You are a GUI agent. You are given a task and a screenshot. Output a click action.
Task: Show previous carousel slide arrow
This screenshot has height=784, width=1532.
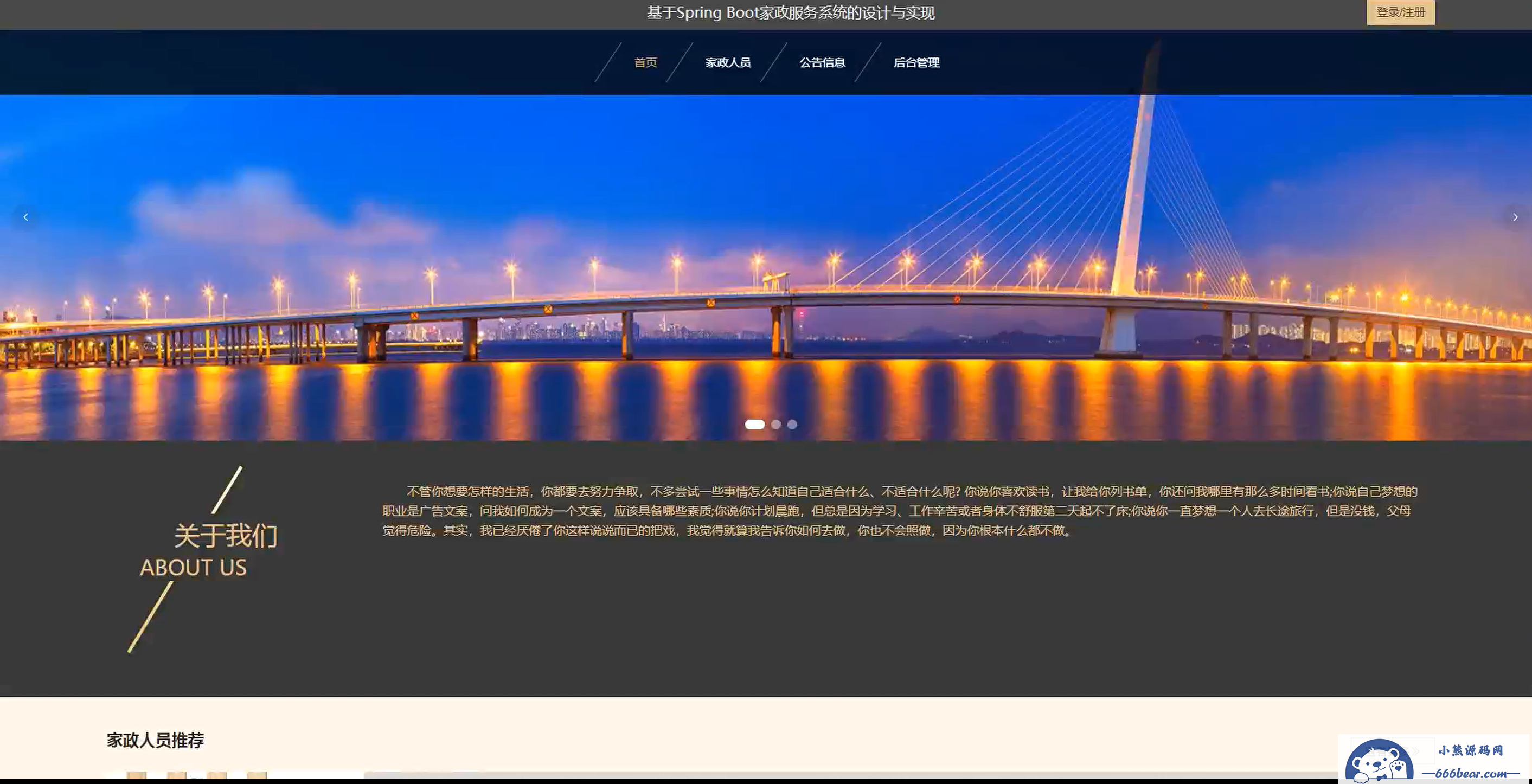click(x=25, y=217)
